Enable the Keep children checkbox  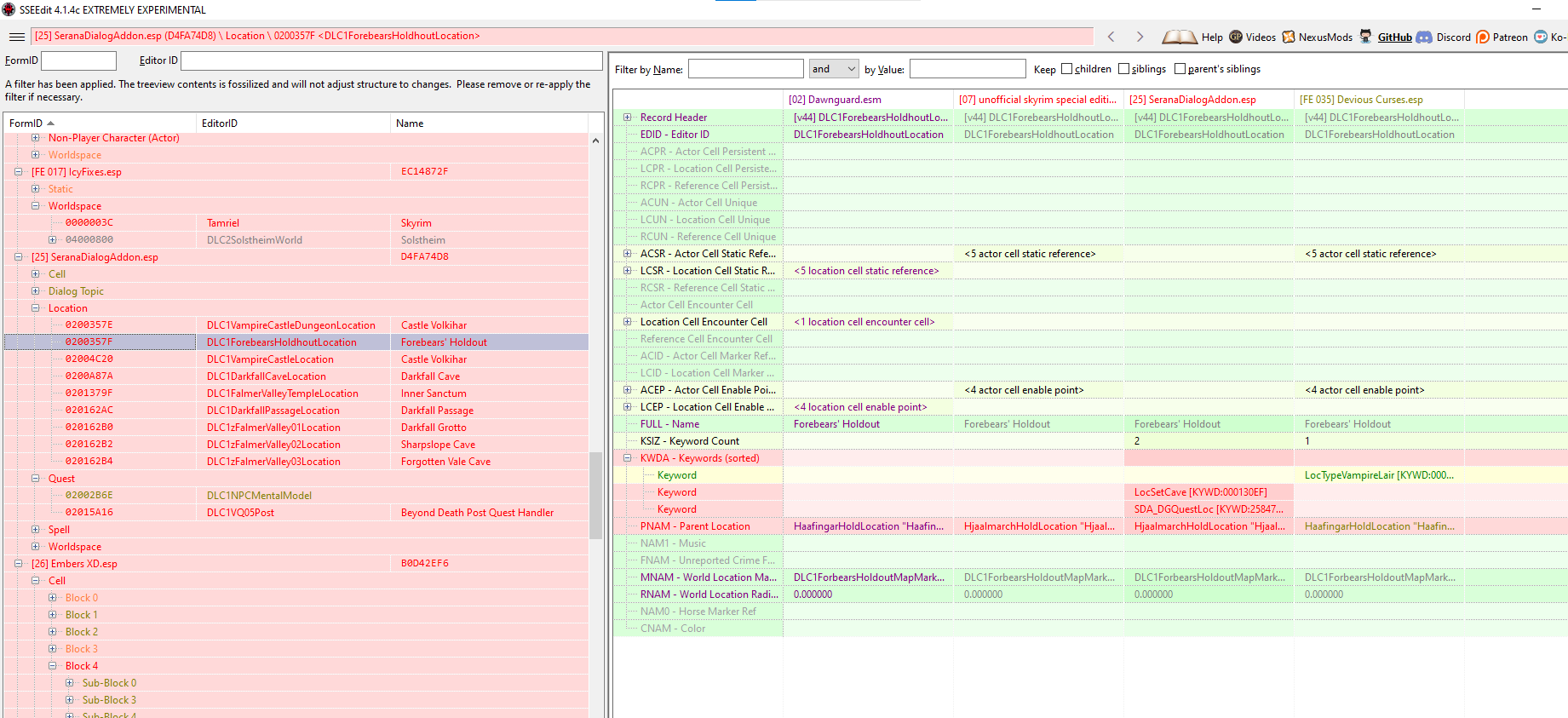pos(1066,69)
